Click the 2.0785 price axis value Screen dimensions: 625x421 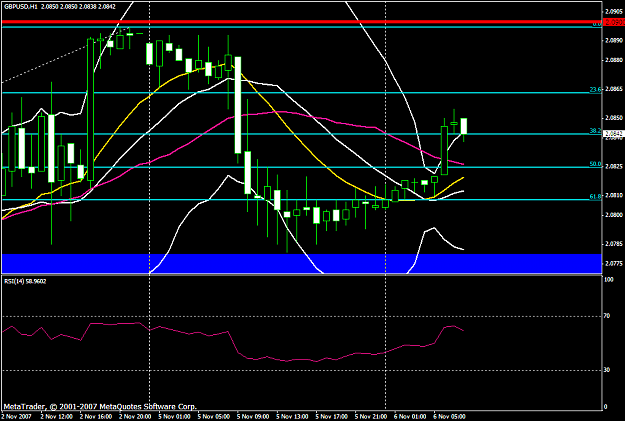614,244
